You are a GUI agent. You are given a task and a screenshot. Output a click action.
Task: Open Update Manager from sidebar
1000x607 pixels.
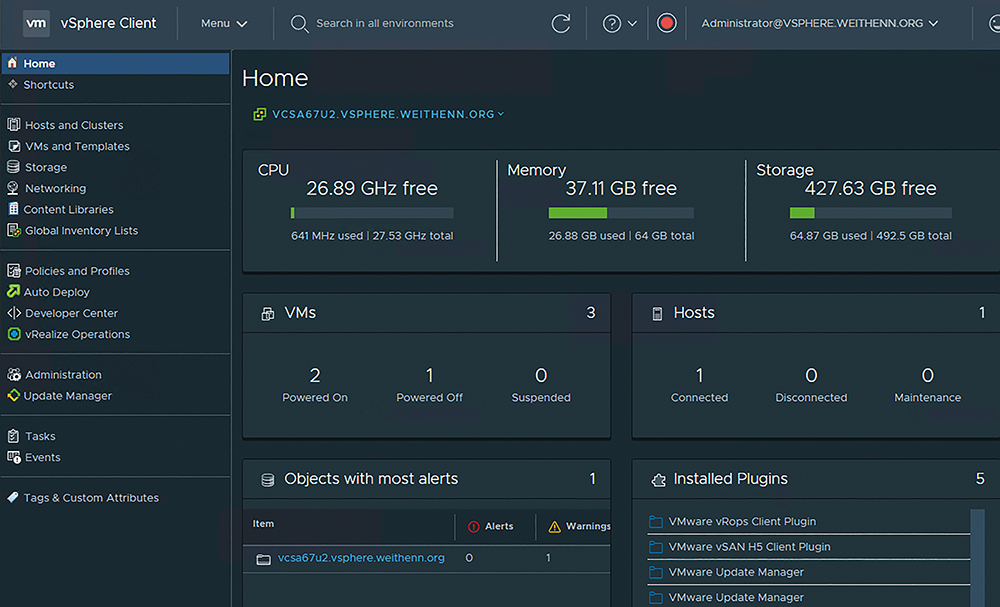(68, 395)
